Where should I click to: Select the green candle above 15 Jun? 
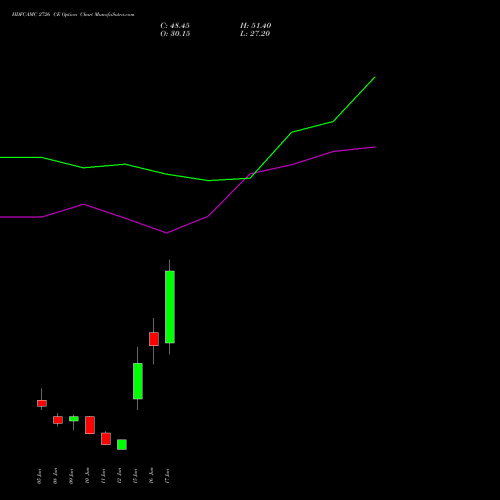138,381
